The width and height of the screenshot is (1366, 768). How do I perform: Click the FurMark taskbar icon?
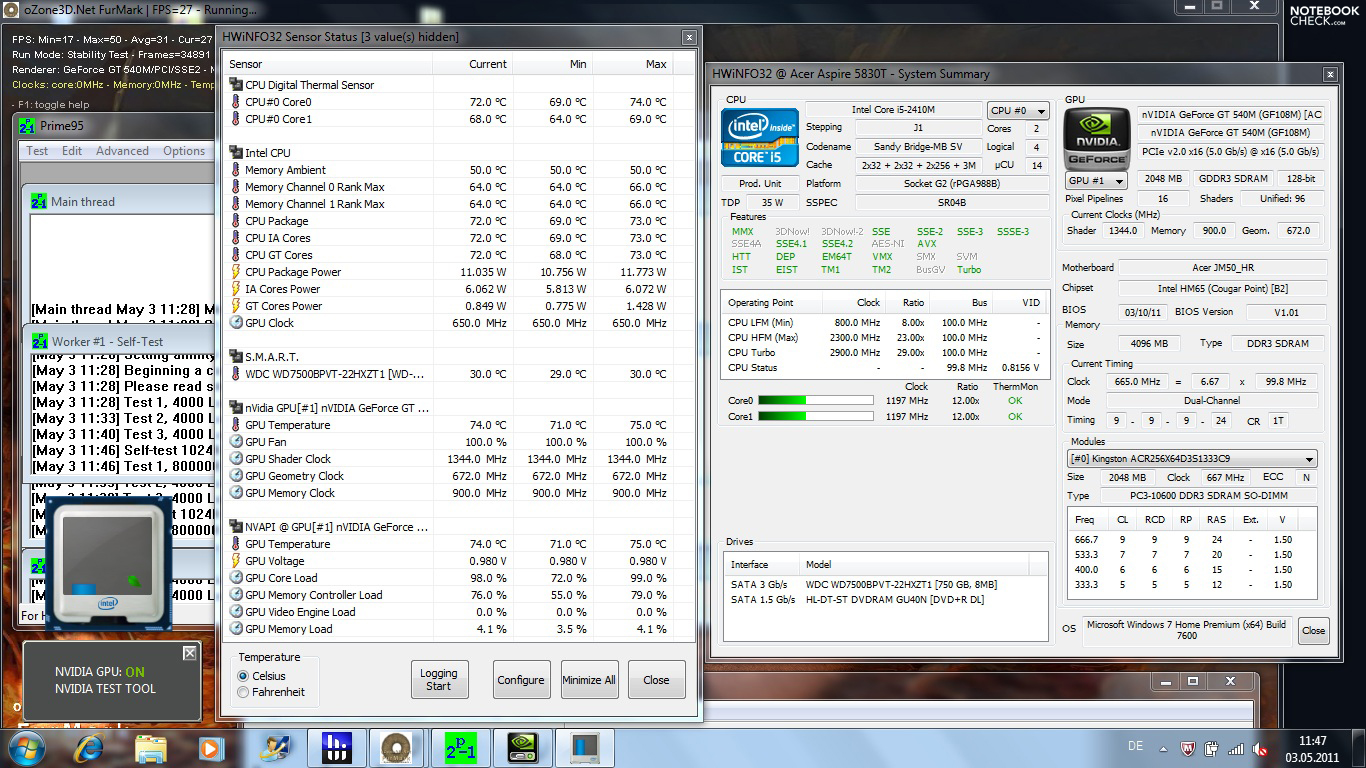pyautogui.click(x=396, y=747)
